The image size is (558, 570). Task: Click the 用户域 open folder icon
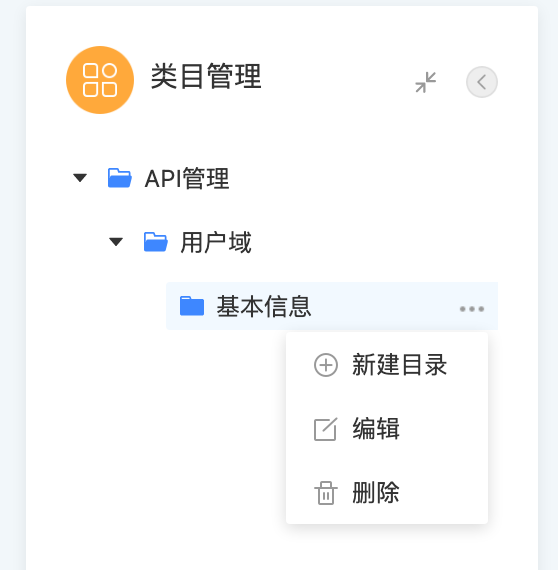(x=156, y=242)
